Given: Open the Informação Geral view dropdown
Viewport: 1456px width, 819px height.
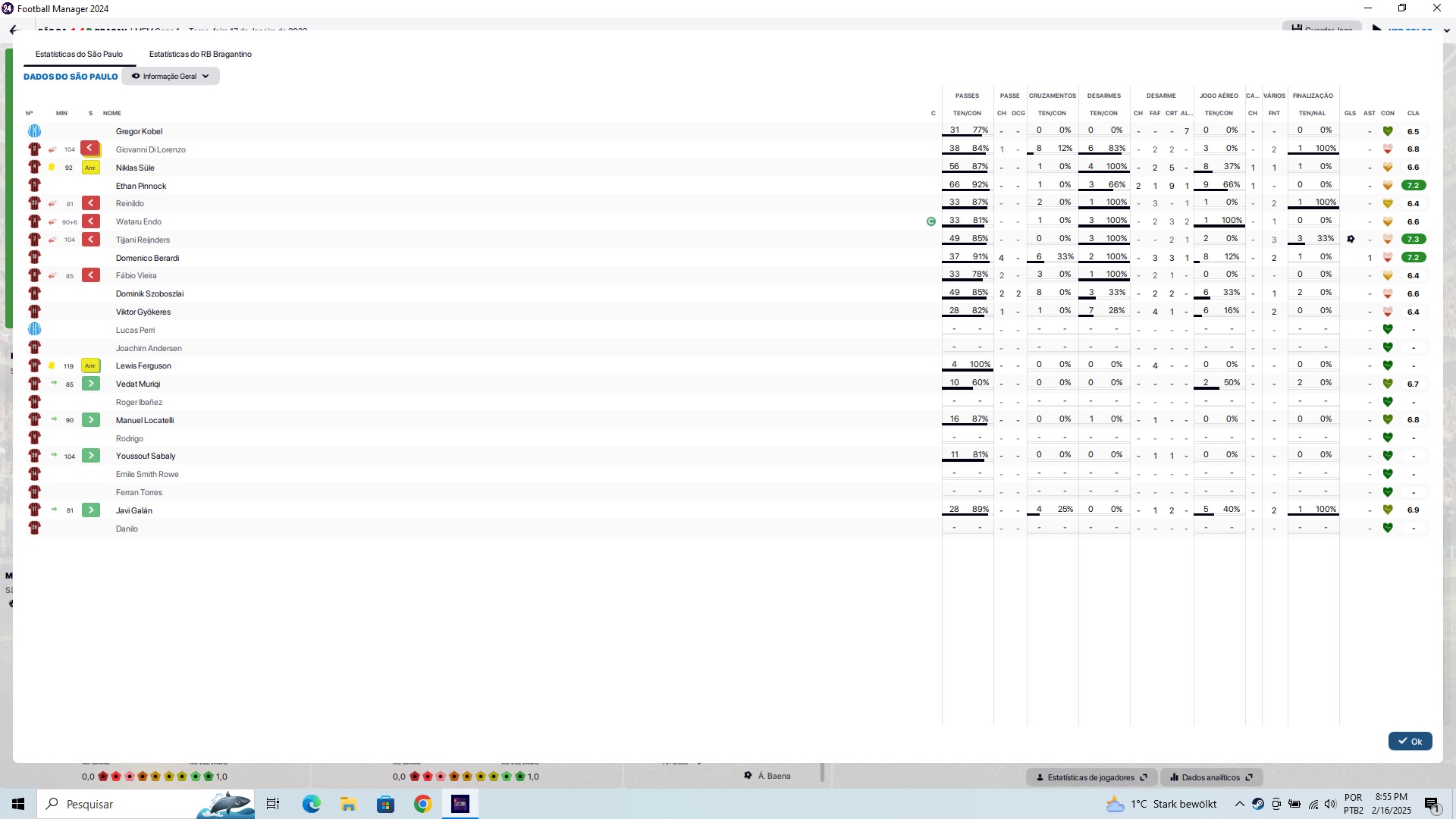Looking at the screenshot, I should (x=171, y=76).
